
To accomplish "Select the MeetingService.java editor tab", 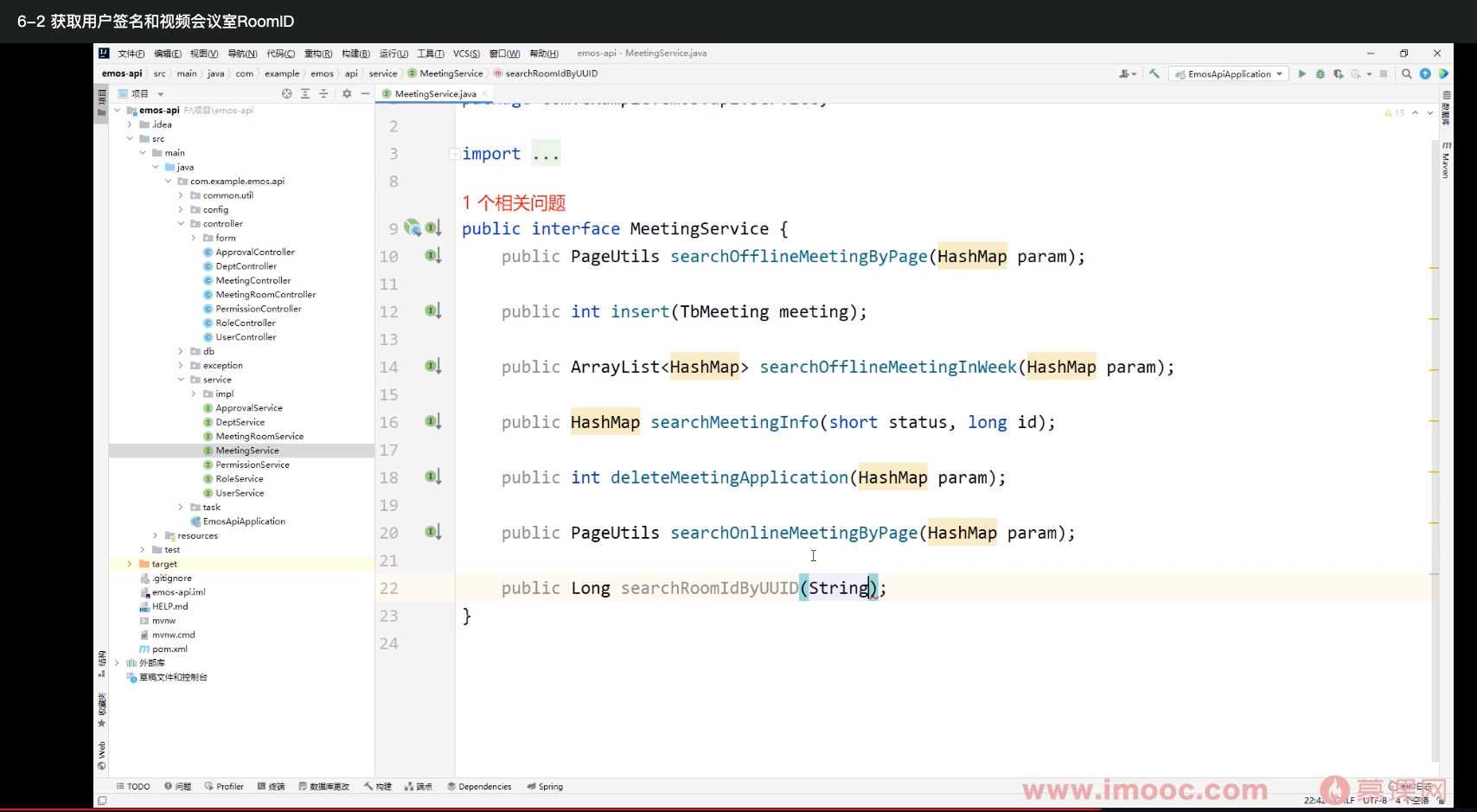I will pyautogui.click(x=435, y=93).
